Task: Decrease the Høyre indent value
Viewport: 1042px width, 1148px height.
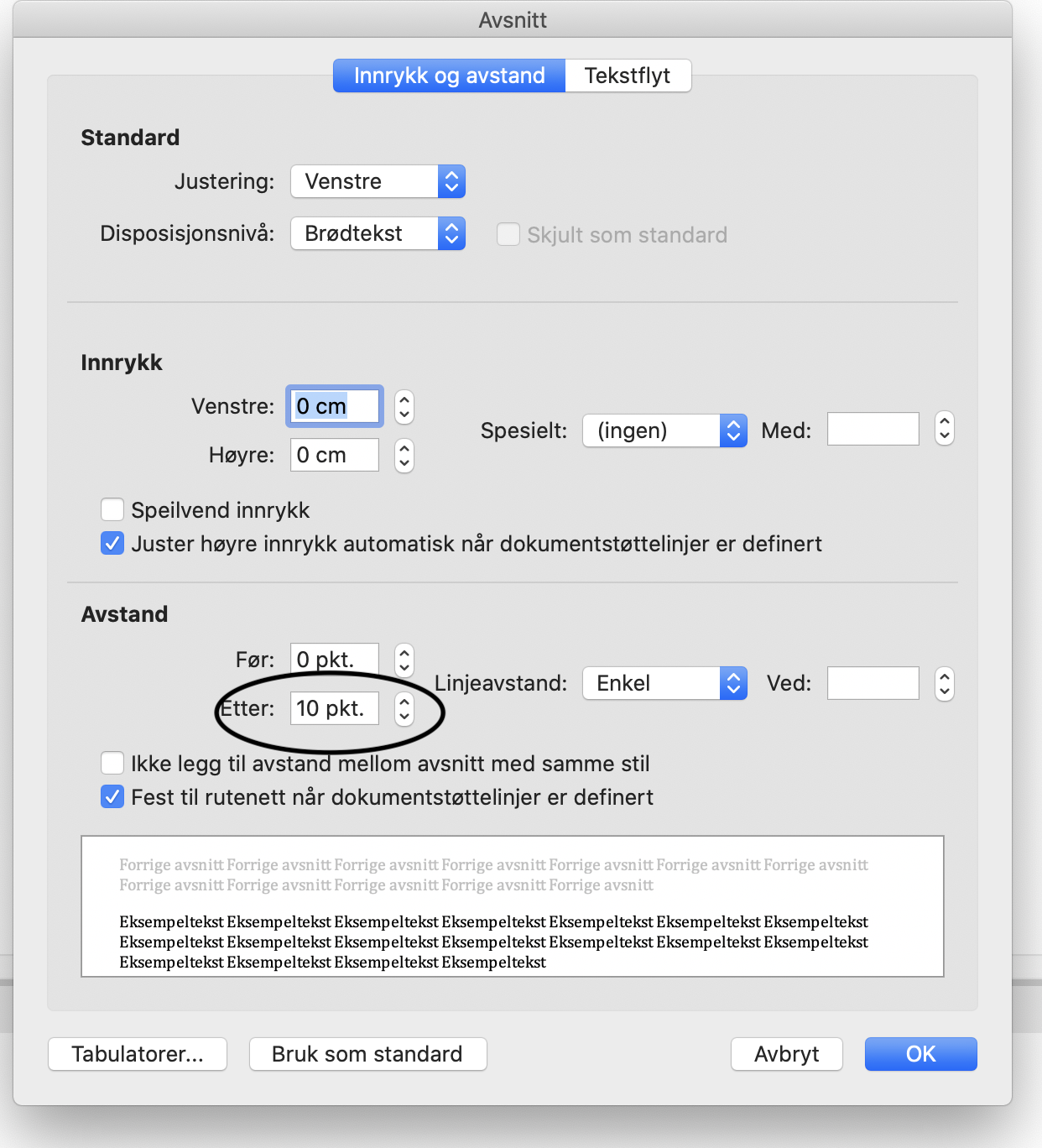Action: click(404, 462)
